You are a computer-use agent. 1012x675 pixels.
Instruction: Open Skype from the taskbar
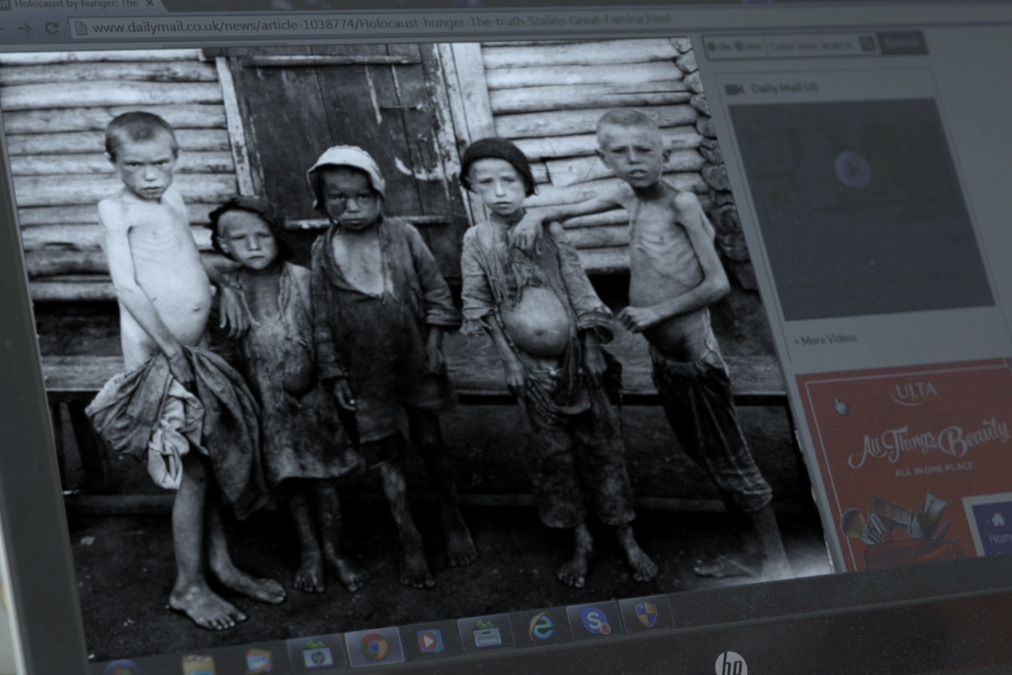594,620
